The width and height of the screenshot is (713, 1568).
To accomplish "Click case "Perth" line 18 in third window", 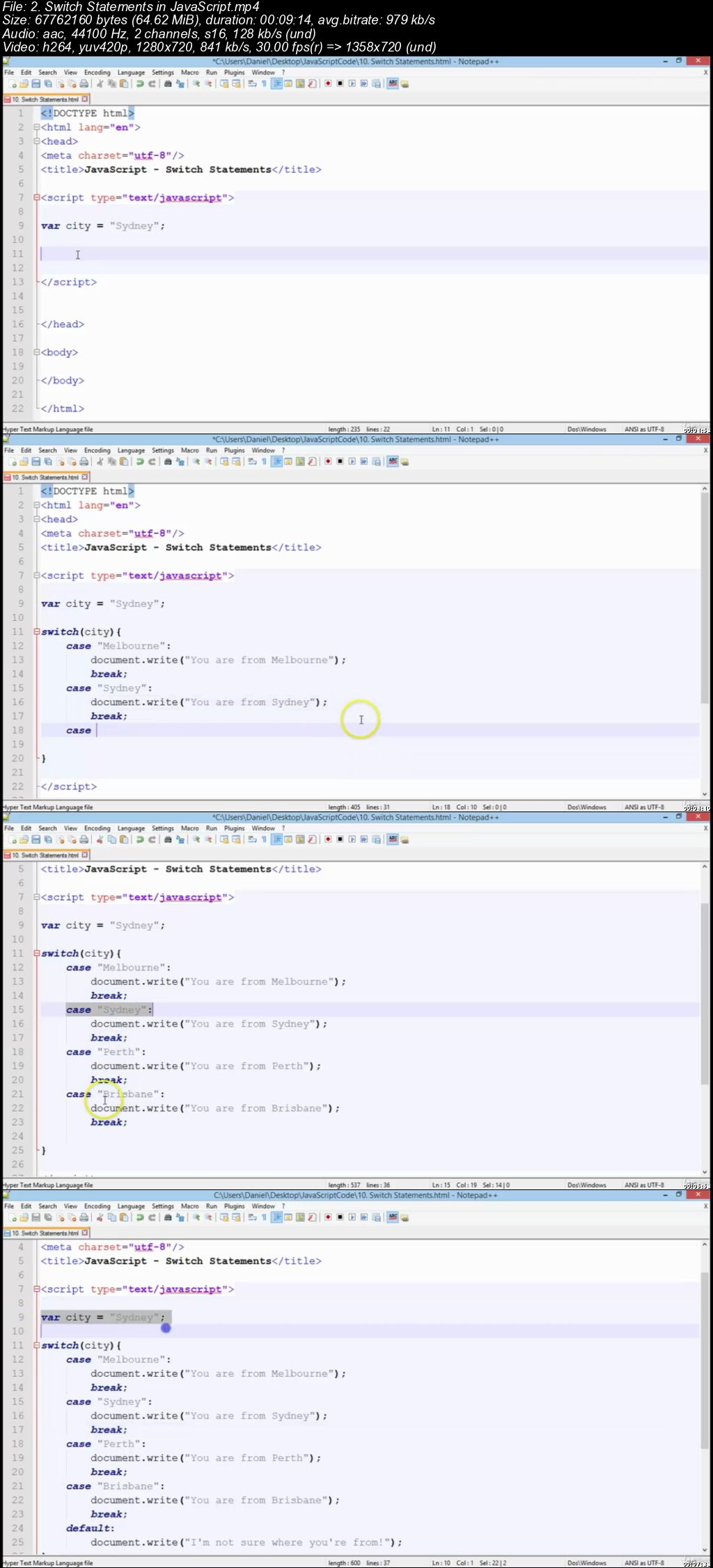I will (106, 1052).
